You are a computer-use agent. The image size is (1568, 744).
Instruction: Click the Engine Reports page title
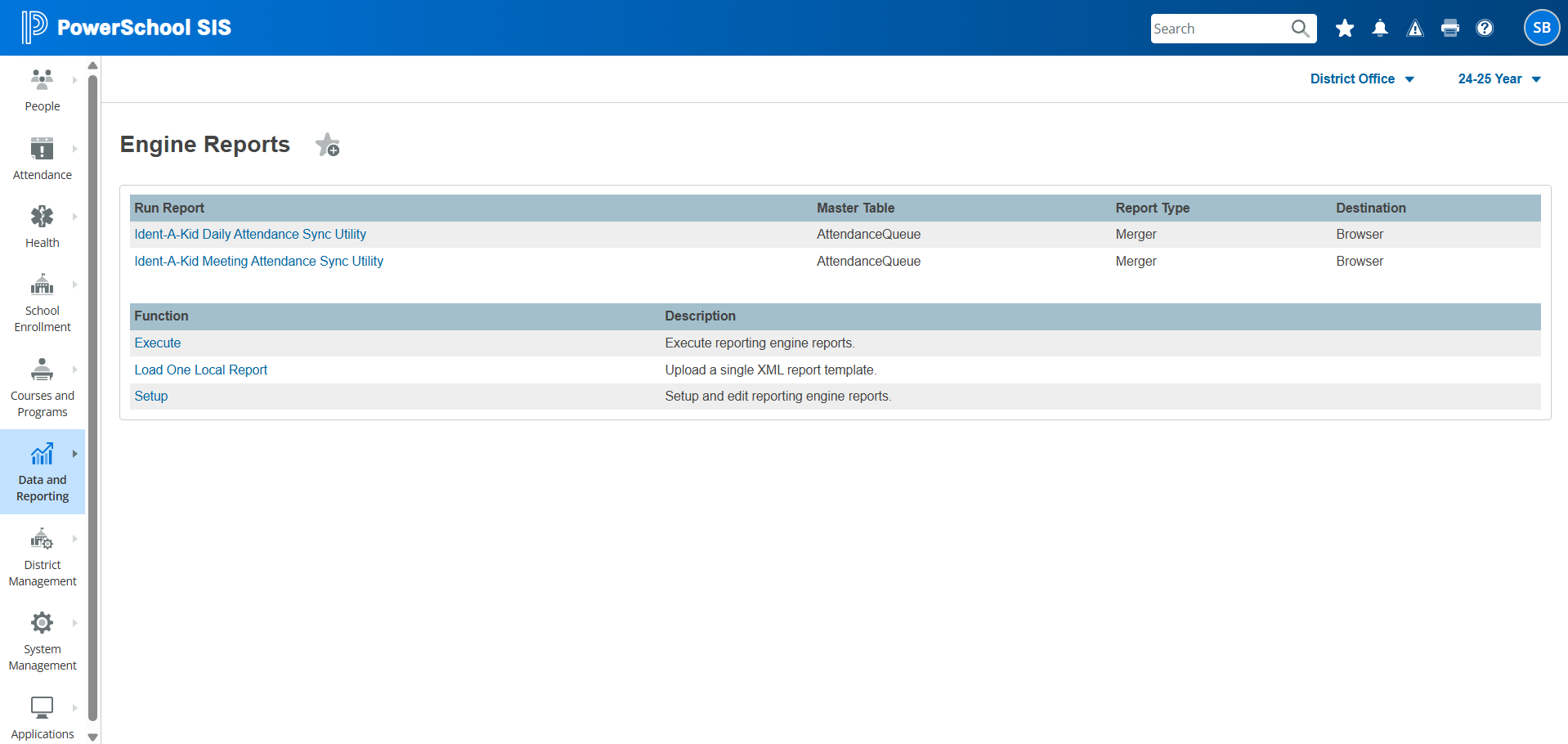coord(205,145)
